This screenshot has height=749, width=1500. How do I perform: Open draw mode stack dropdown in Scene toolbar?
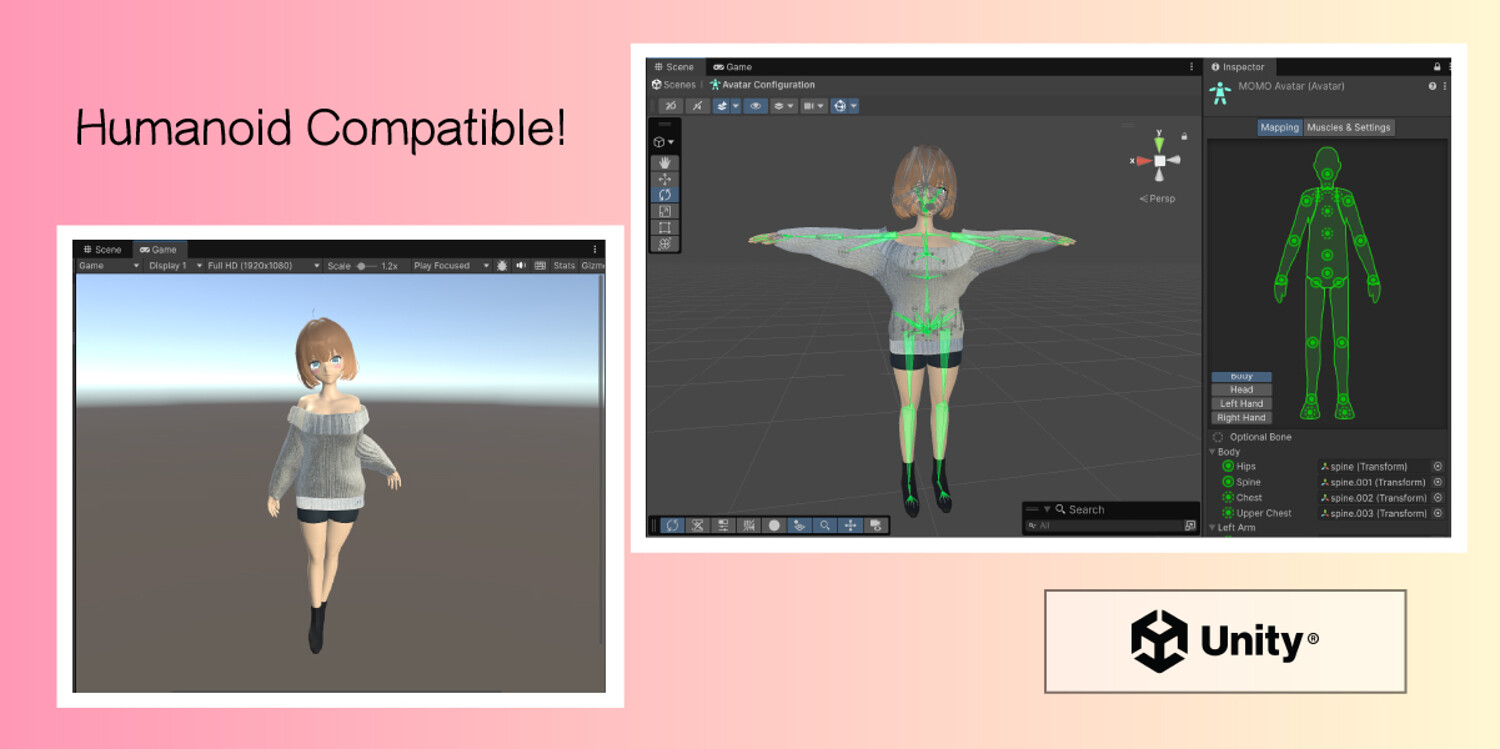pos(783,105)
